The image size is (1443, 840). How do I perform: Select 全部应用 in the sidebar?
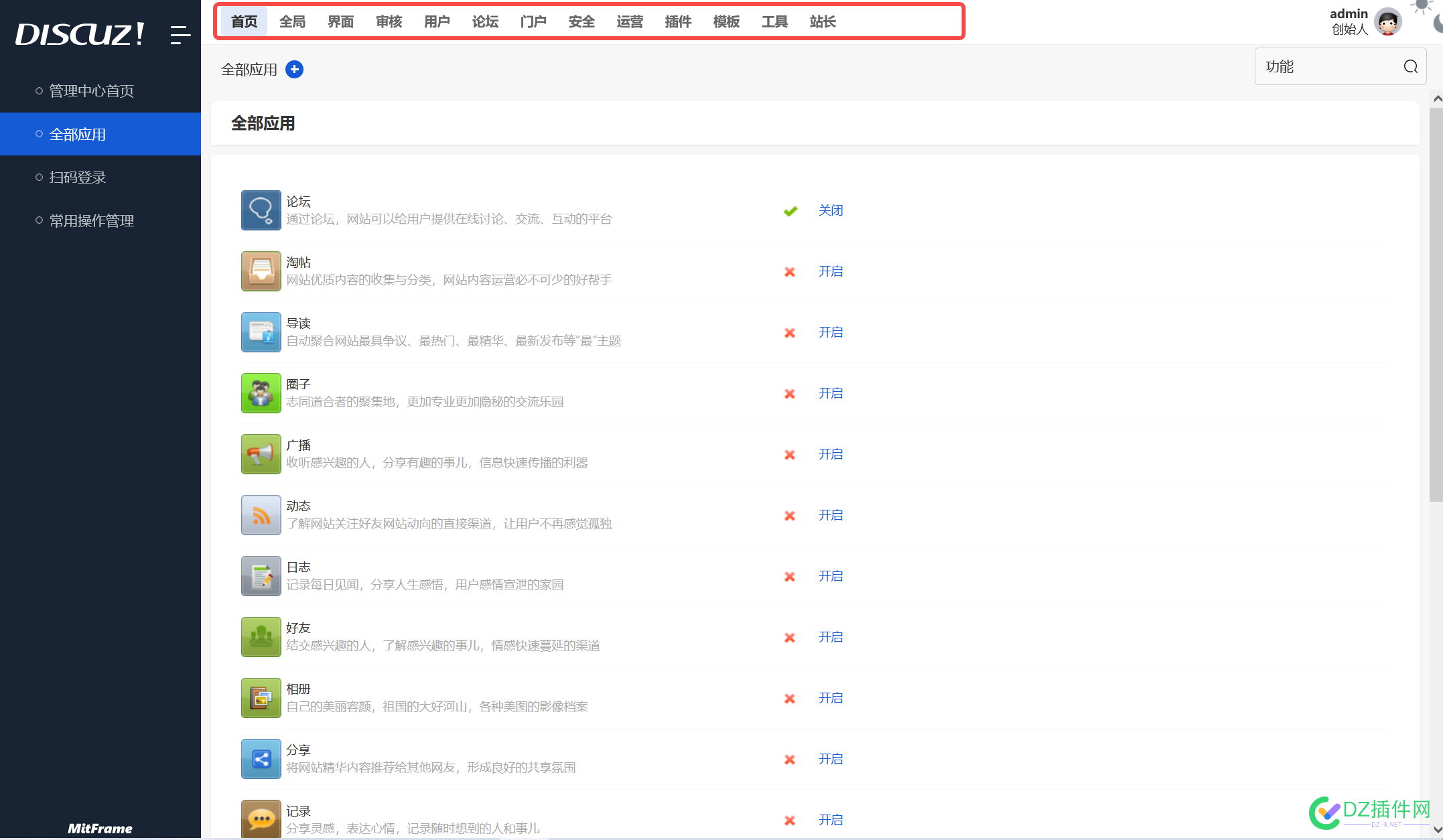pyautogui.click(x=100, y=134)
